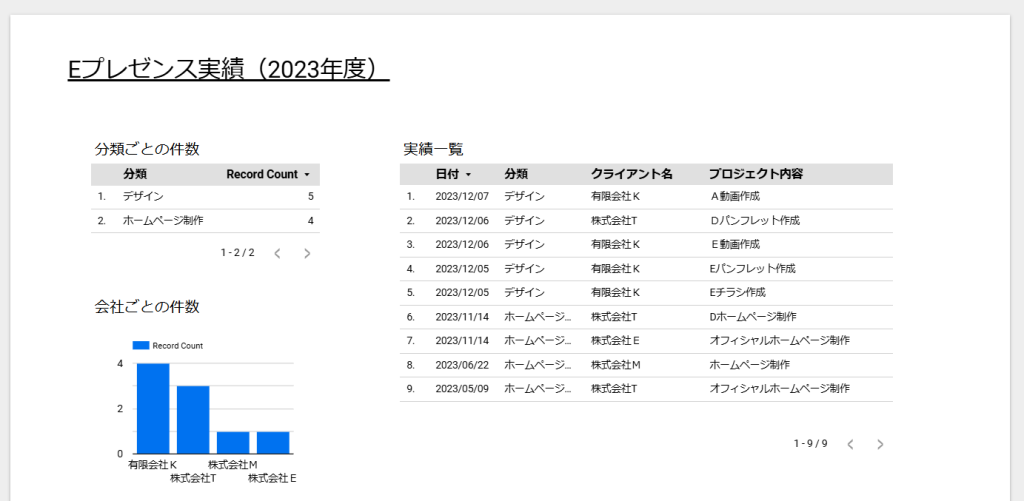Click the 有限会社K bar in chart
Image resolution: width=1024 pixels, height=501 pixels.
coord(153,408)
